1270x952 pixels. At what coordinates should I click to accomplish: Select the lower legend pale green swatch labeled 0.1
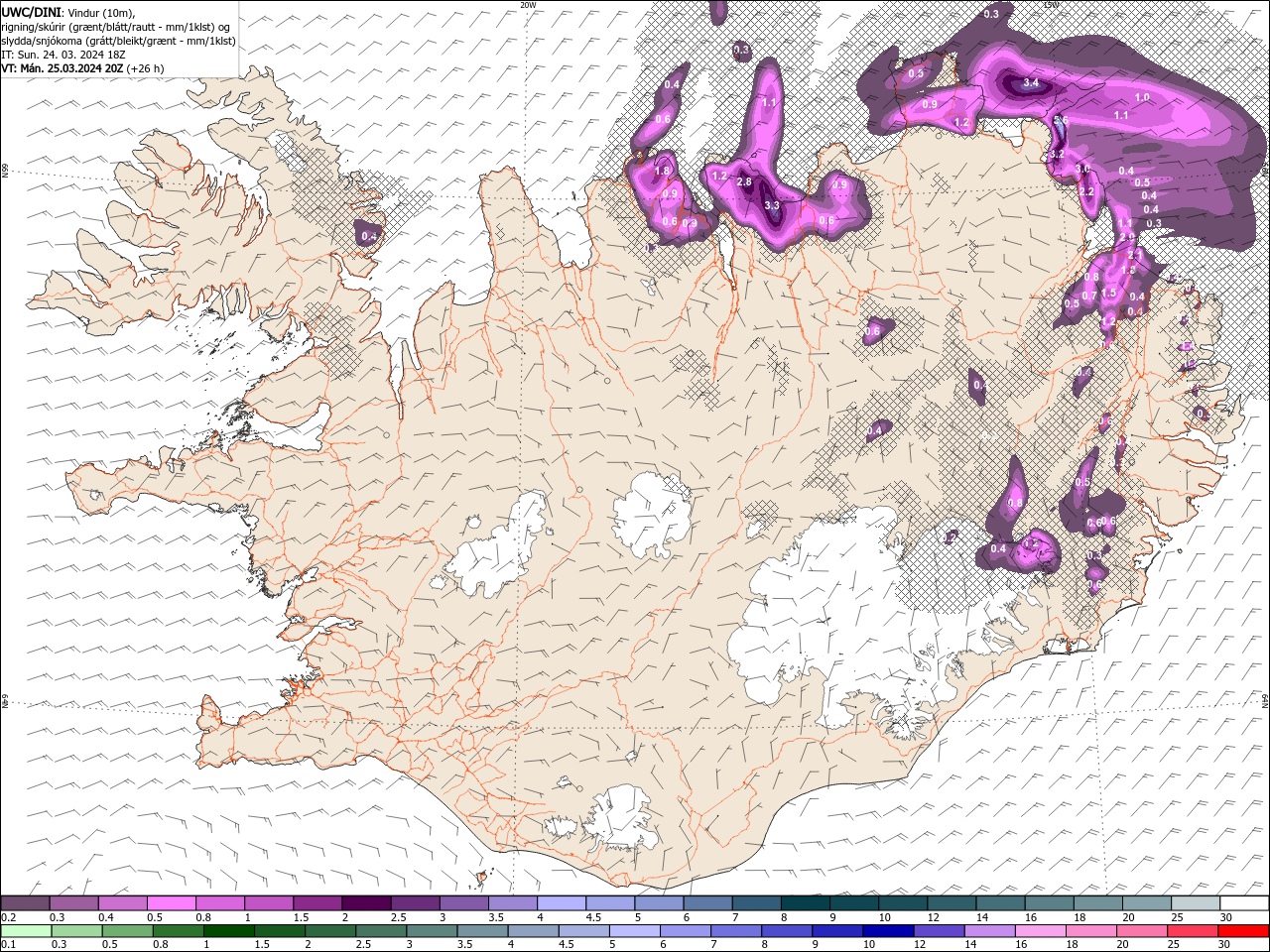26,931
